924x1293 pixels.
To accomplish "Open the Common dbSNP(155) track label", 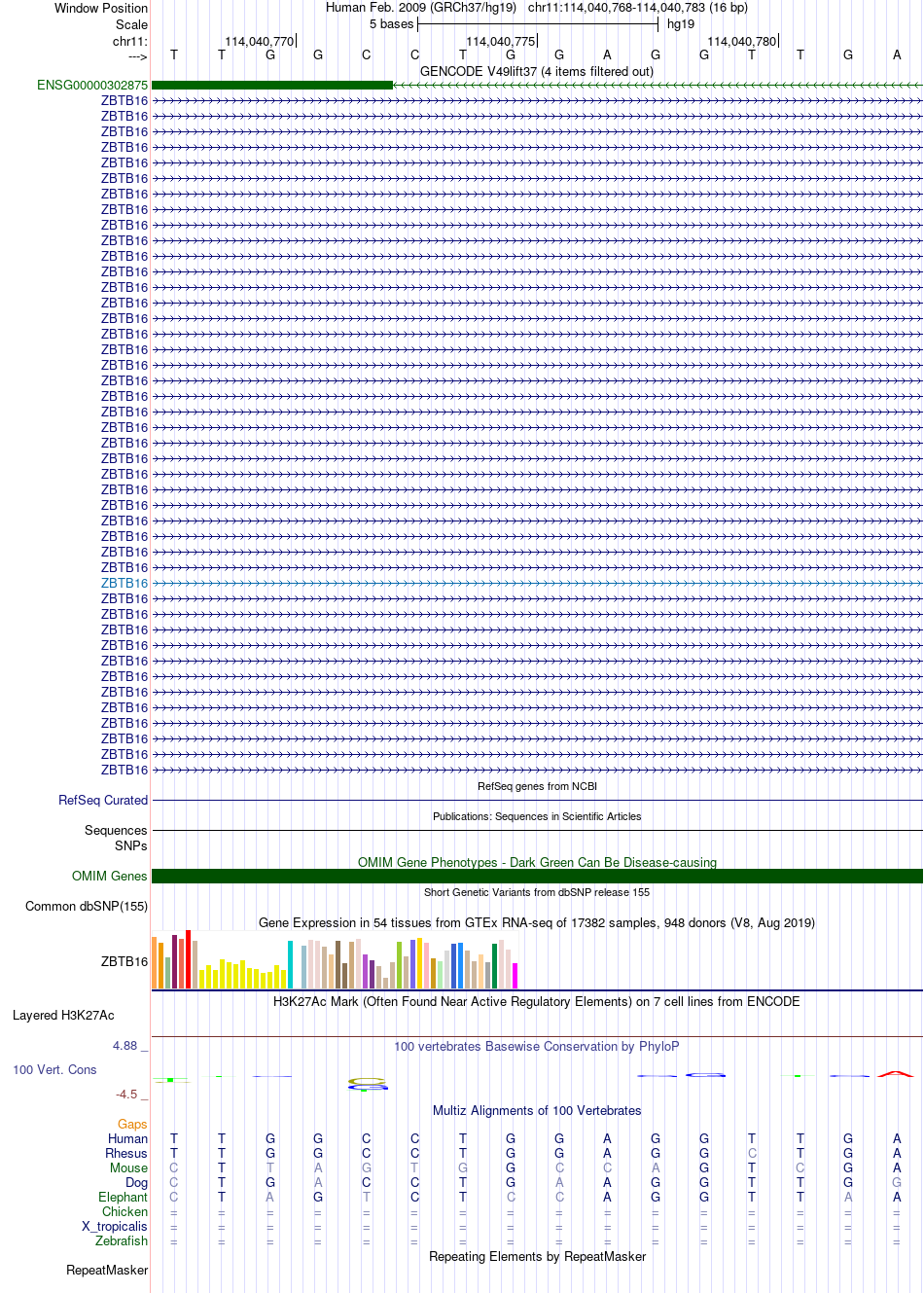I will pyautogui.click(x=87, y=907).
